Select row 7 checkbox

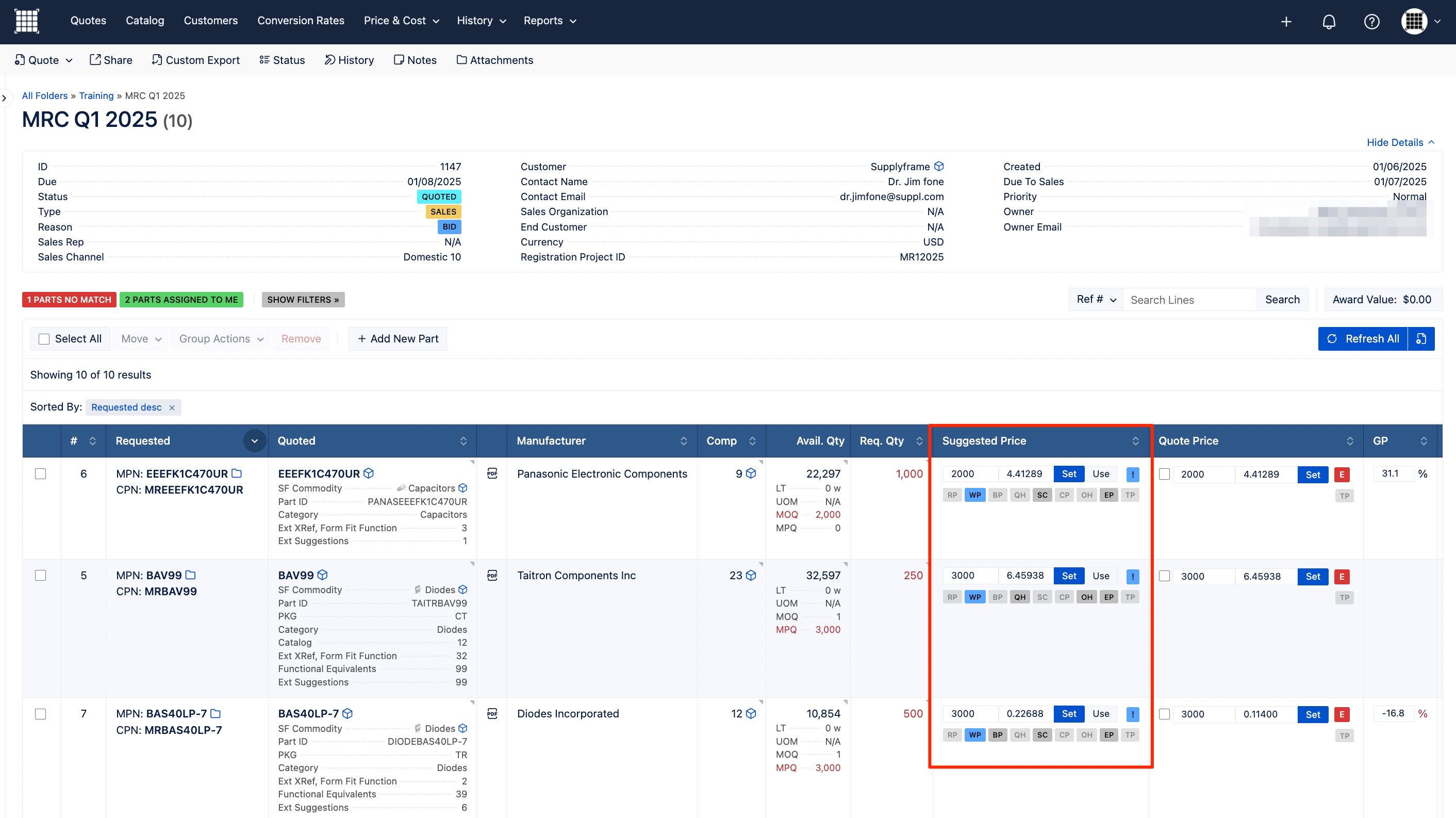pos(41,714)
